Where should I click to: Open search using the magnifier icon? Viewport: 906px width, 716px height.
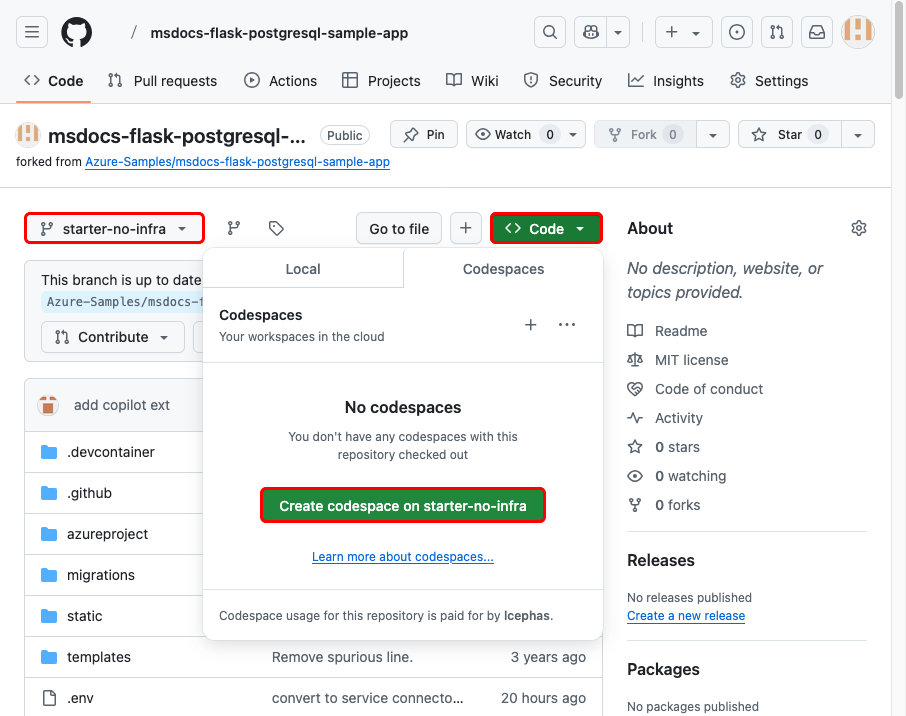click(x=549, y=31)
